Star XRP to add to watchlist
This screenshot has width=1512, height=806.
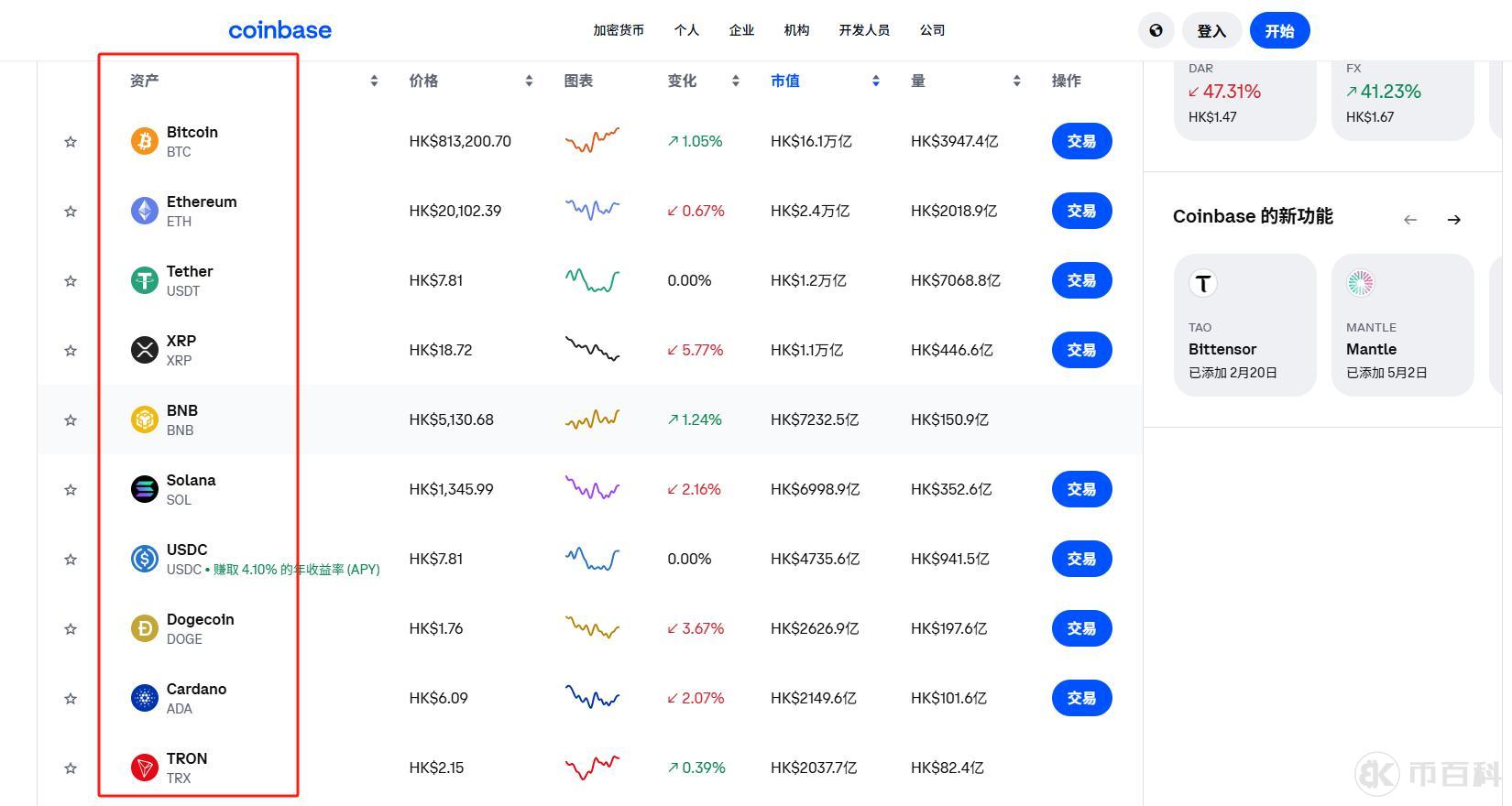pos(71,350)
